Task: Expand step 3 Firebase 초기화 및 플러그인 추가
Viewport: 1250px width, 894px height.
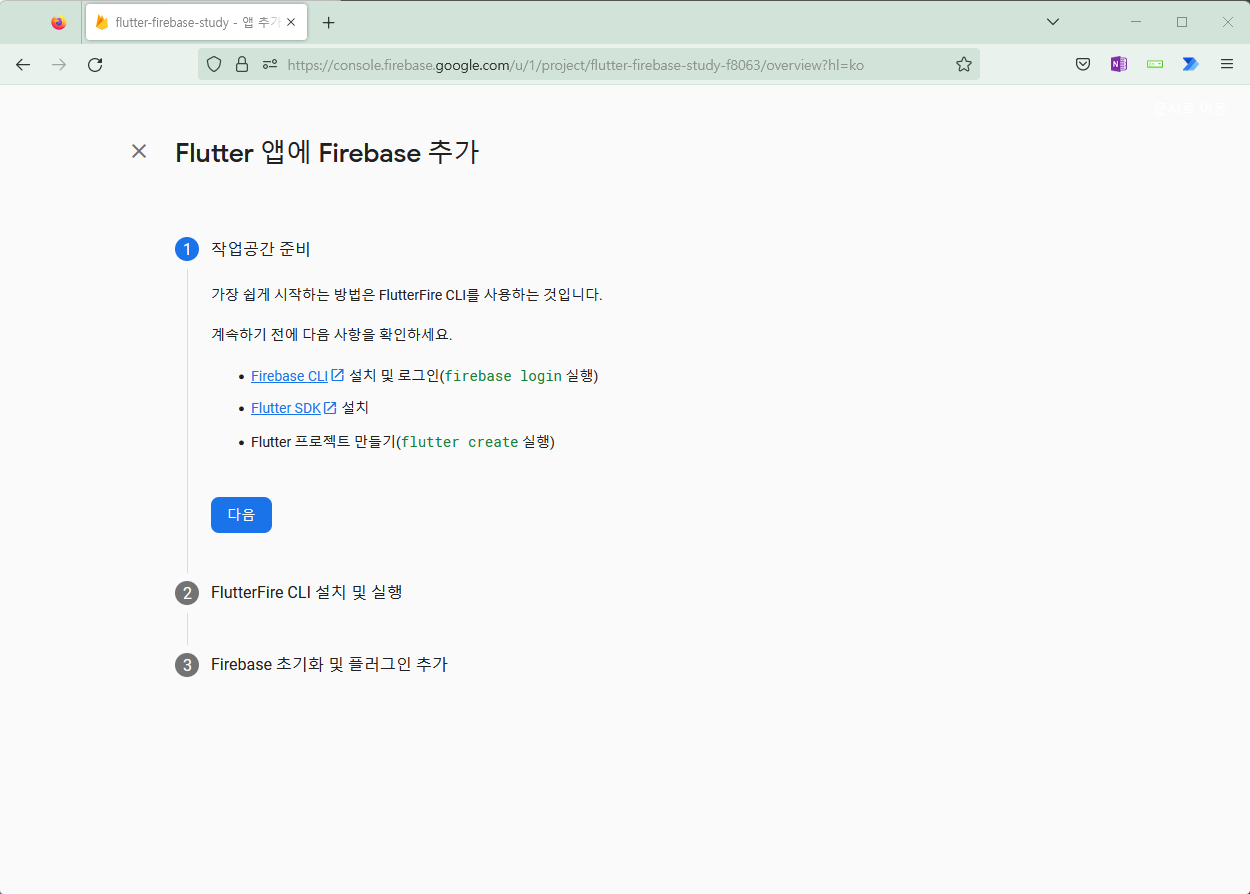Action: pyautogui.click(x=329, y=664)
